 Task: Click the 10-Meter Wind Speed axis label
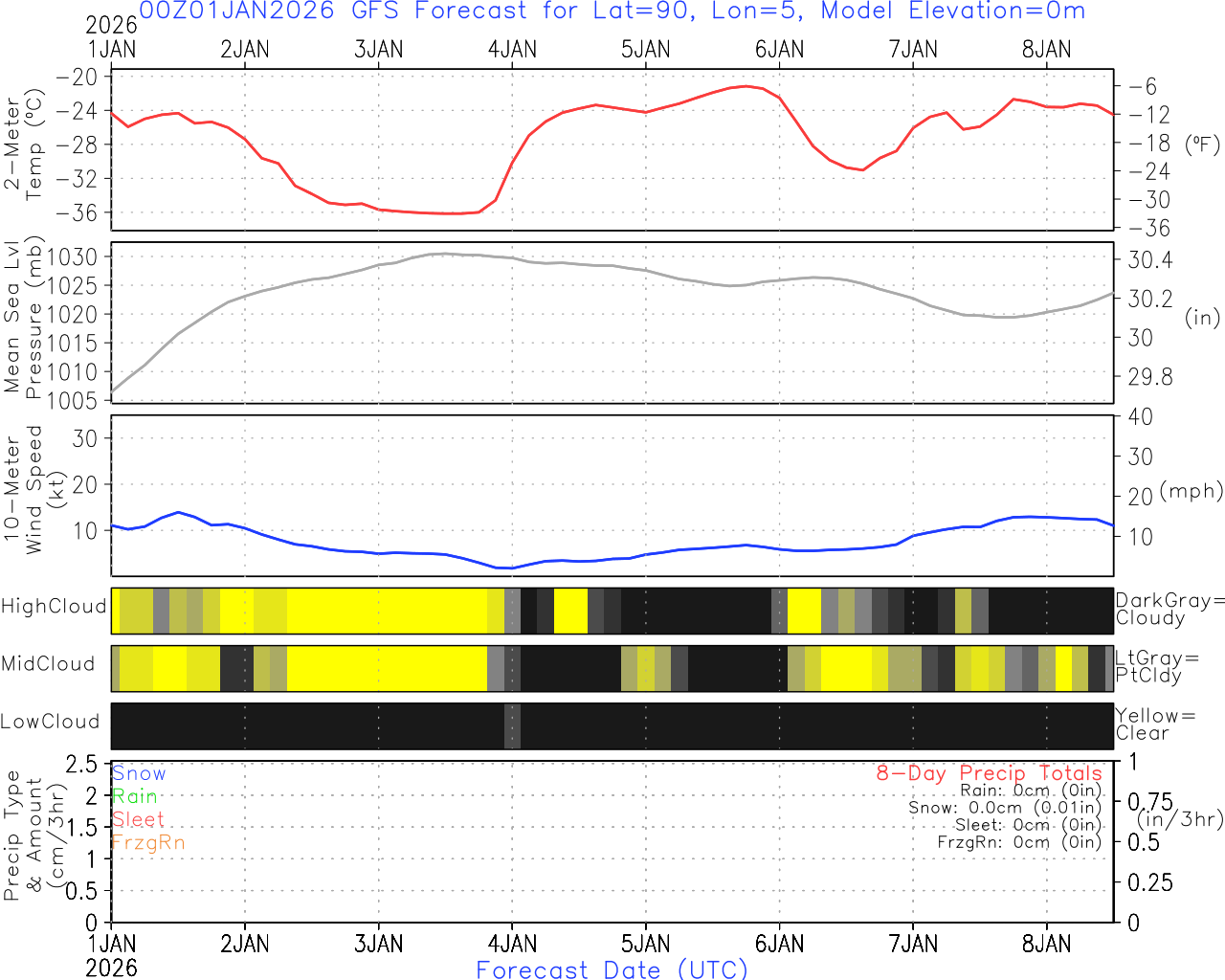24,490
